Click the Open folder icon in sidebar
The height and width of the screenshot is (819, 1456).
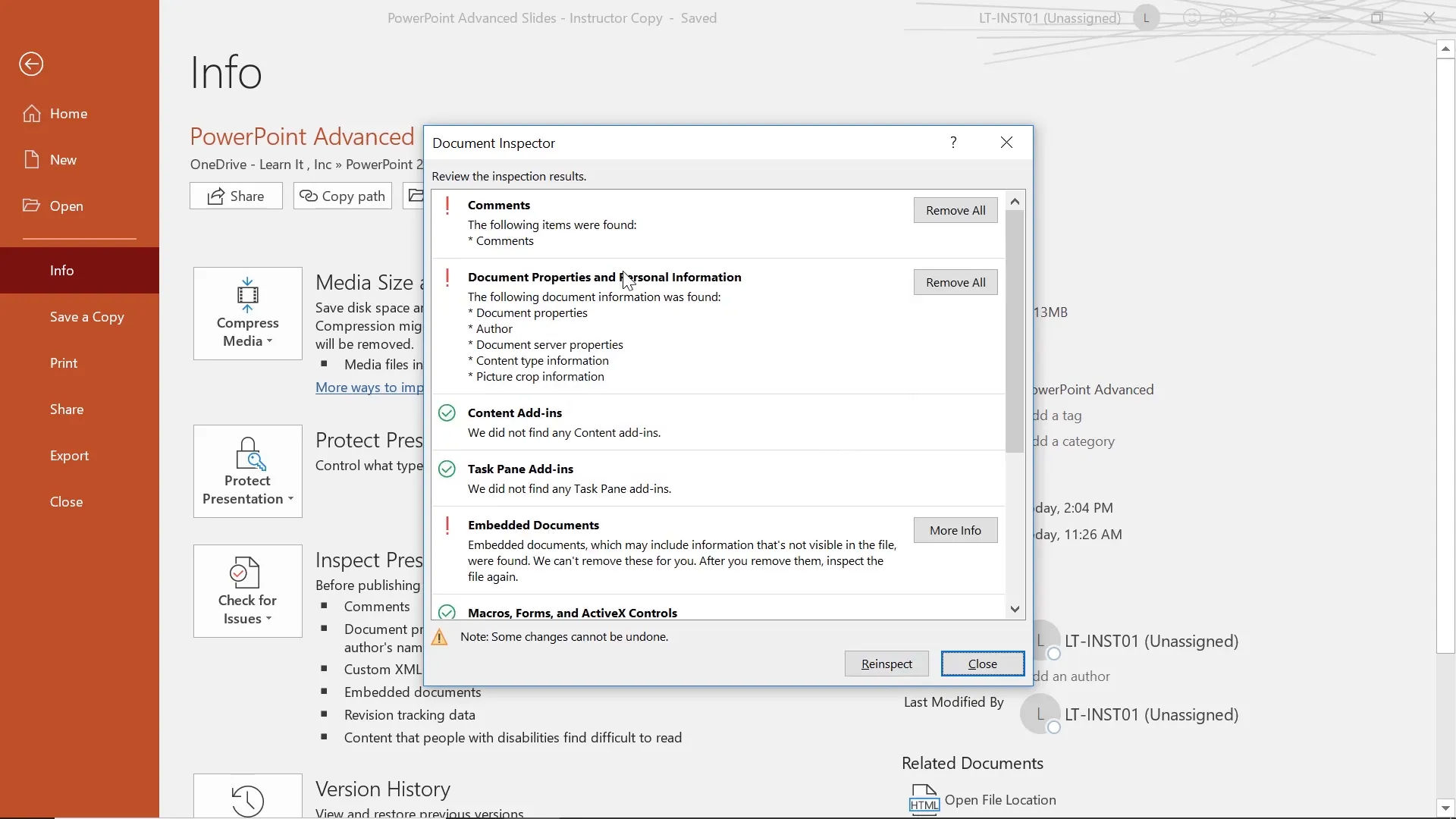click(32, 206)
